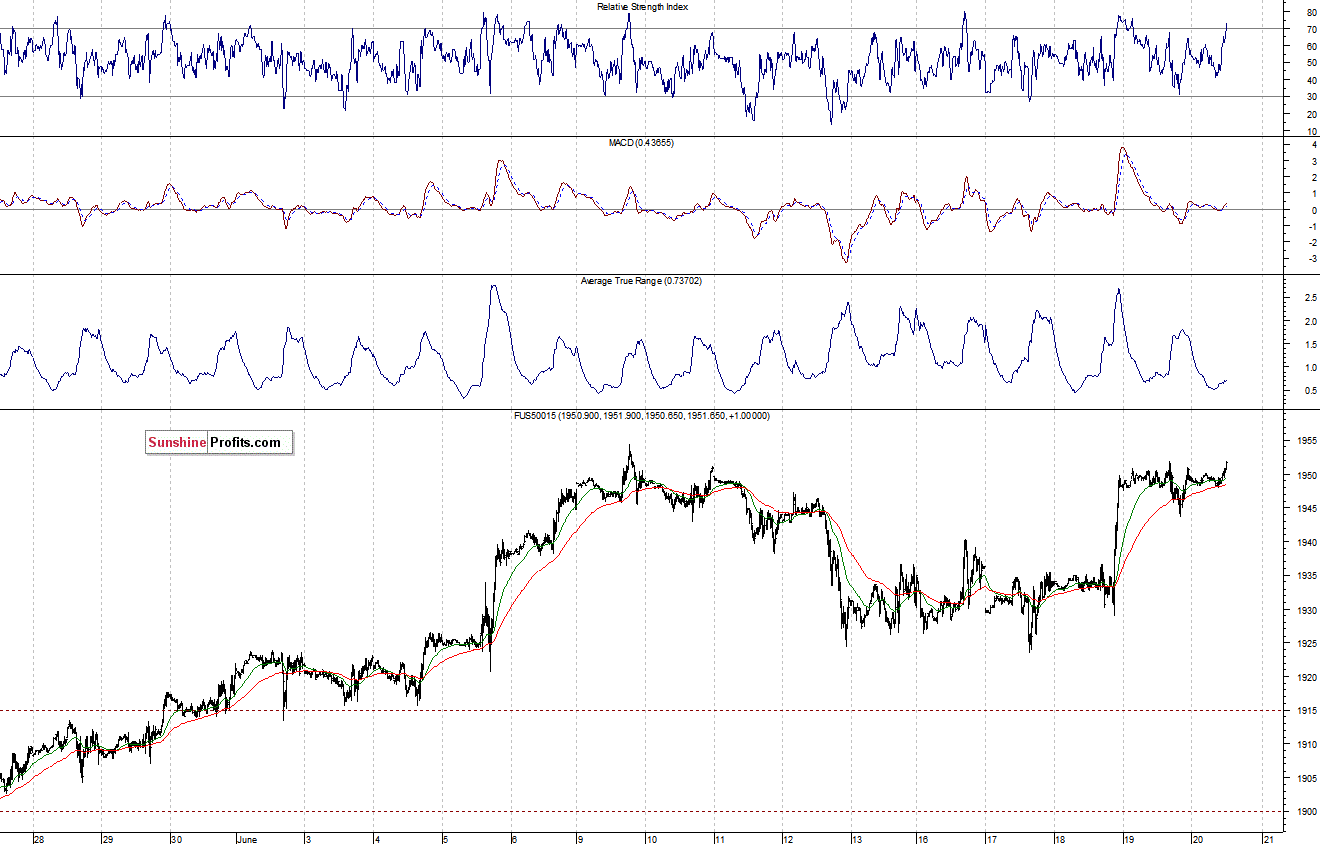Screen dimensions: 1320x844
Task: Select the 1905 price axis label
Action: coord(1306,778)
